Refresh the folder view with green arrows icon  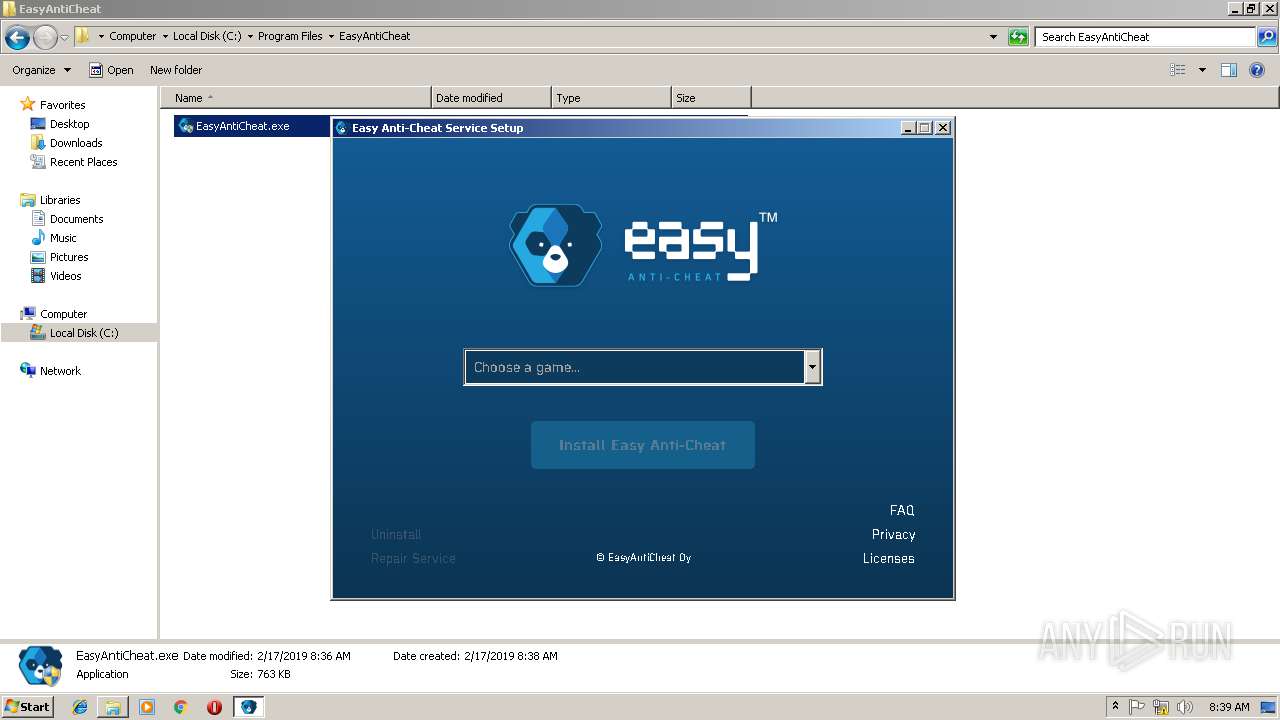point(1018,37)
